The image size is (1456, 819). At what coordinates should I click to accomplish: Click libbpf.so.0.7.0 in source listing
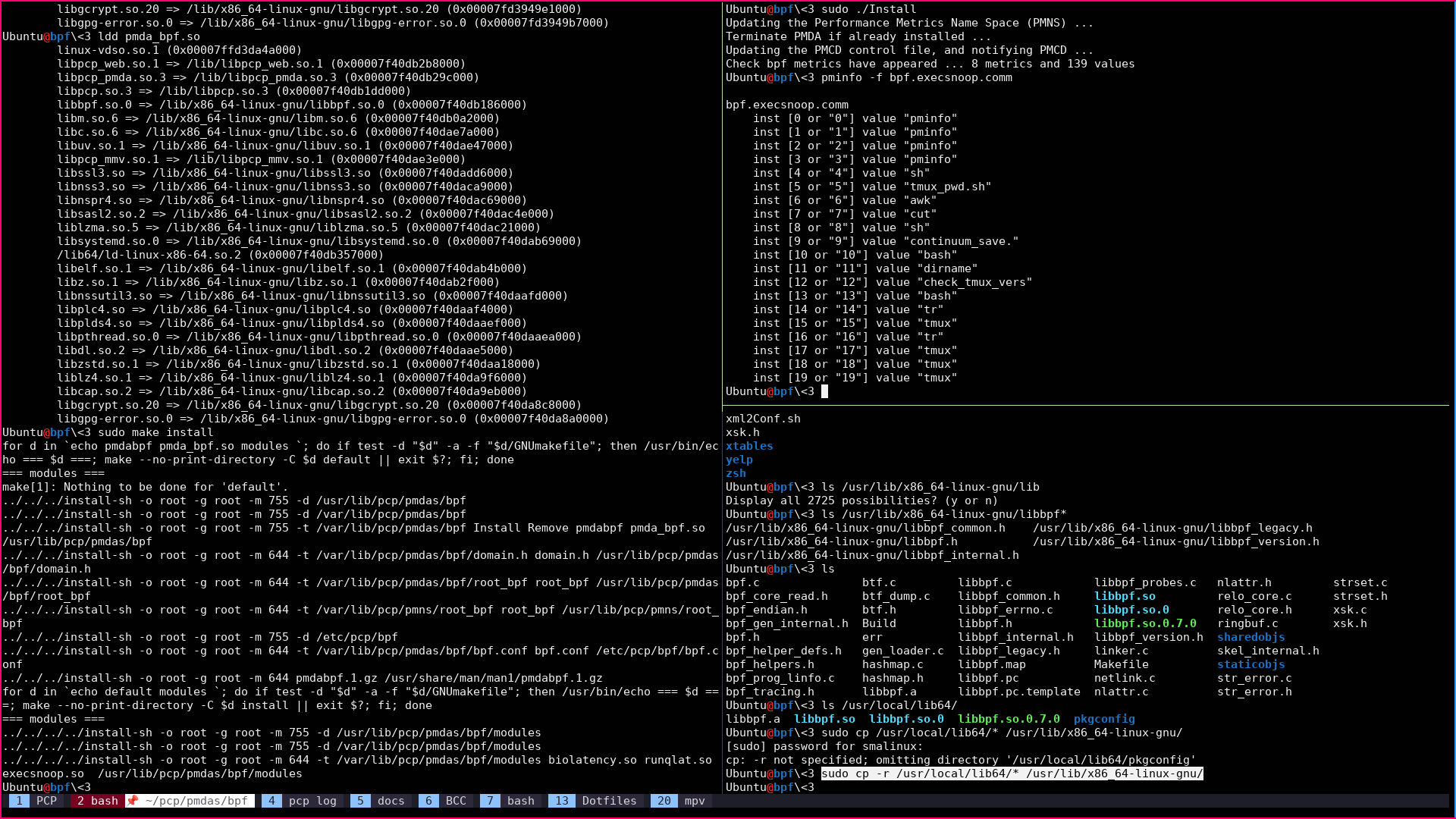coord(1145,623)
